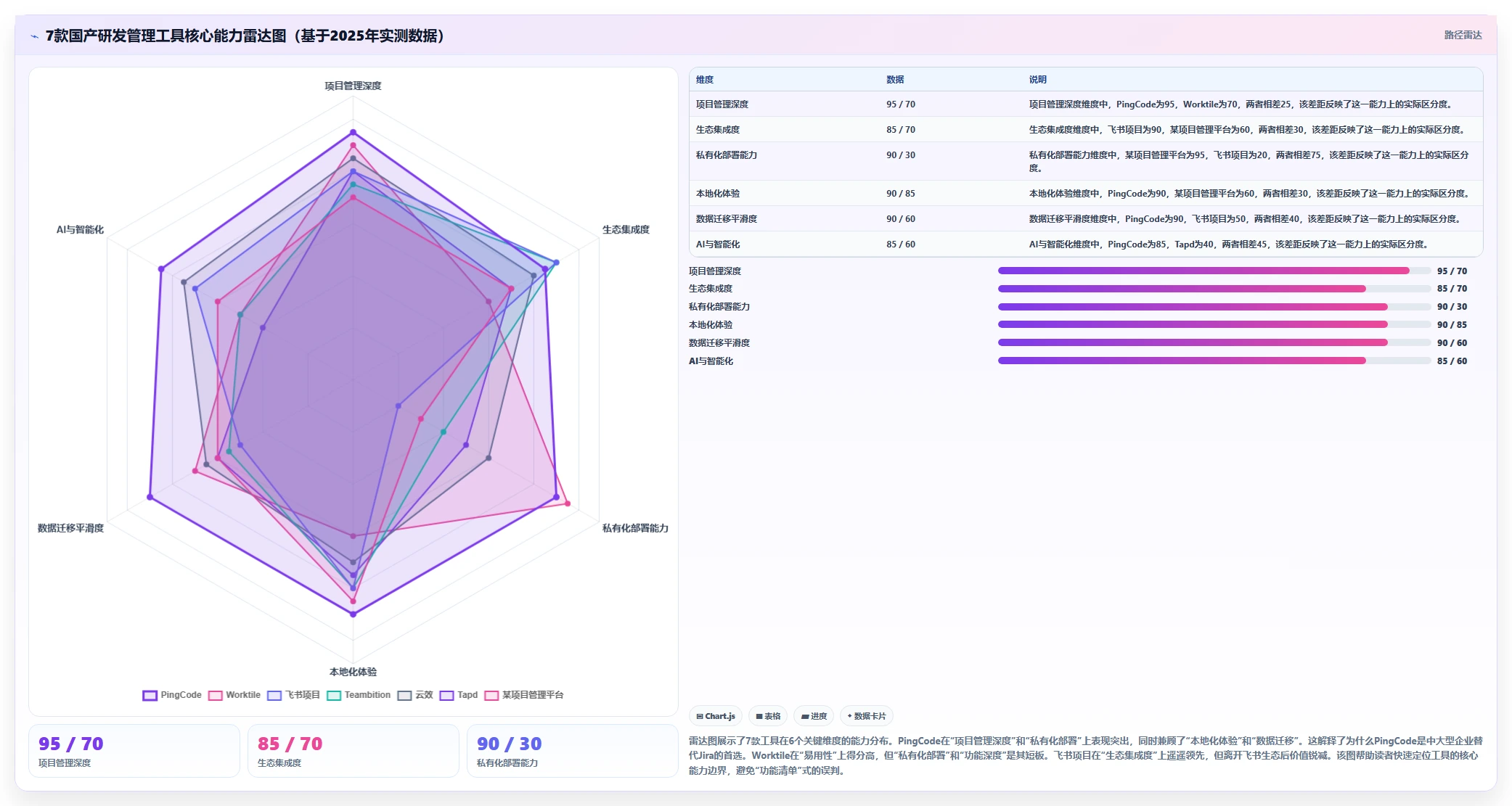Click the 表格 tag chip

pos(768,716)
